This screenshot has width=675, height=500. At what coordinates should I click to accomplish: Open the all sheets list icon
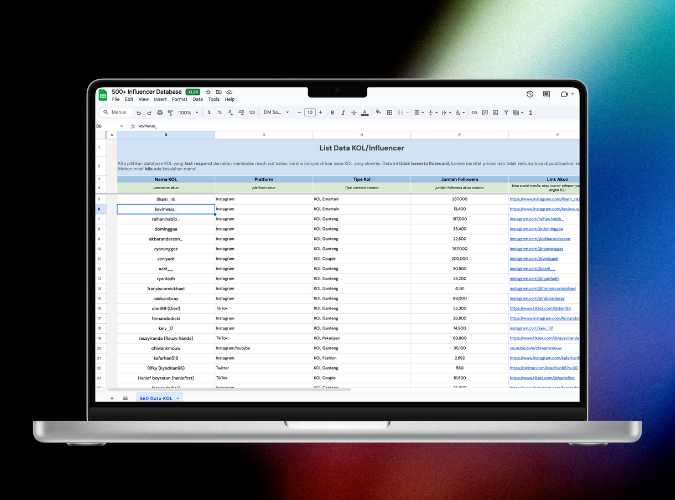click(x=125, y=397)
